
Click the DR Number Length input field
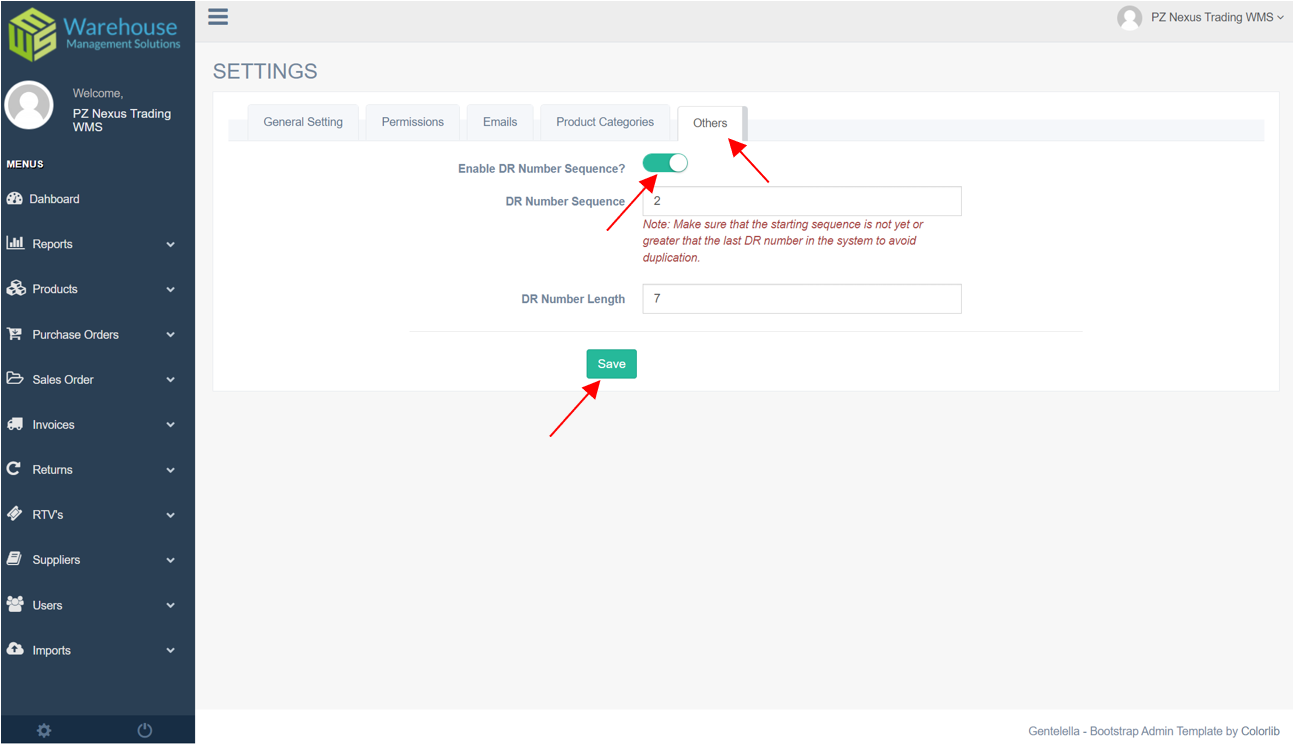(x=800, y=298)
